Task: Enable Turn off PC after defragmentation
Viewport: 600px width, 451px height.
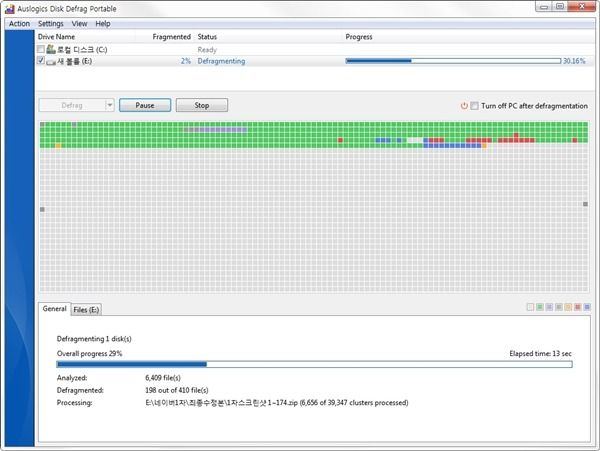Action: [x=474, y=106]
